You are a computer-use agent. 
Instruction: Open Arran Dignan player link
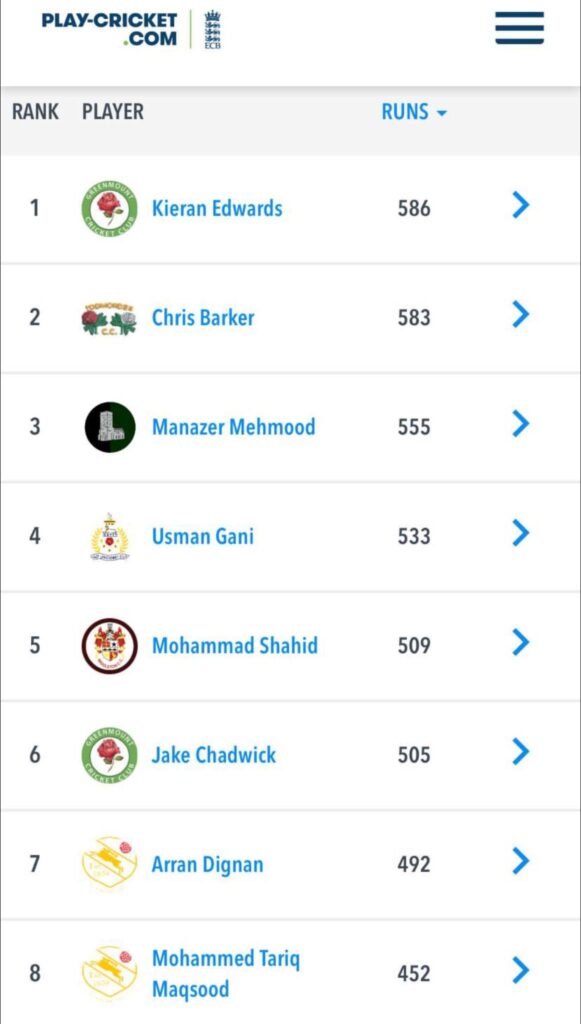tap(208, 865)
